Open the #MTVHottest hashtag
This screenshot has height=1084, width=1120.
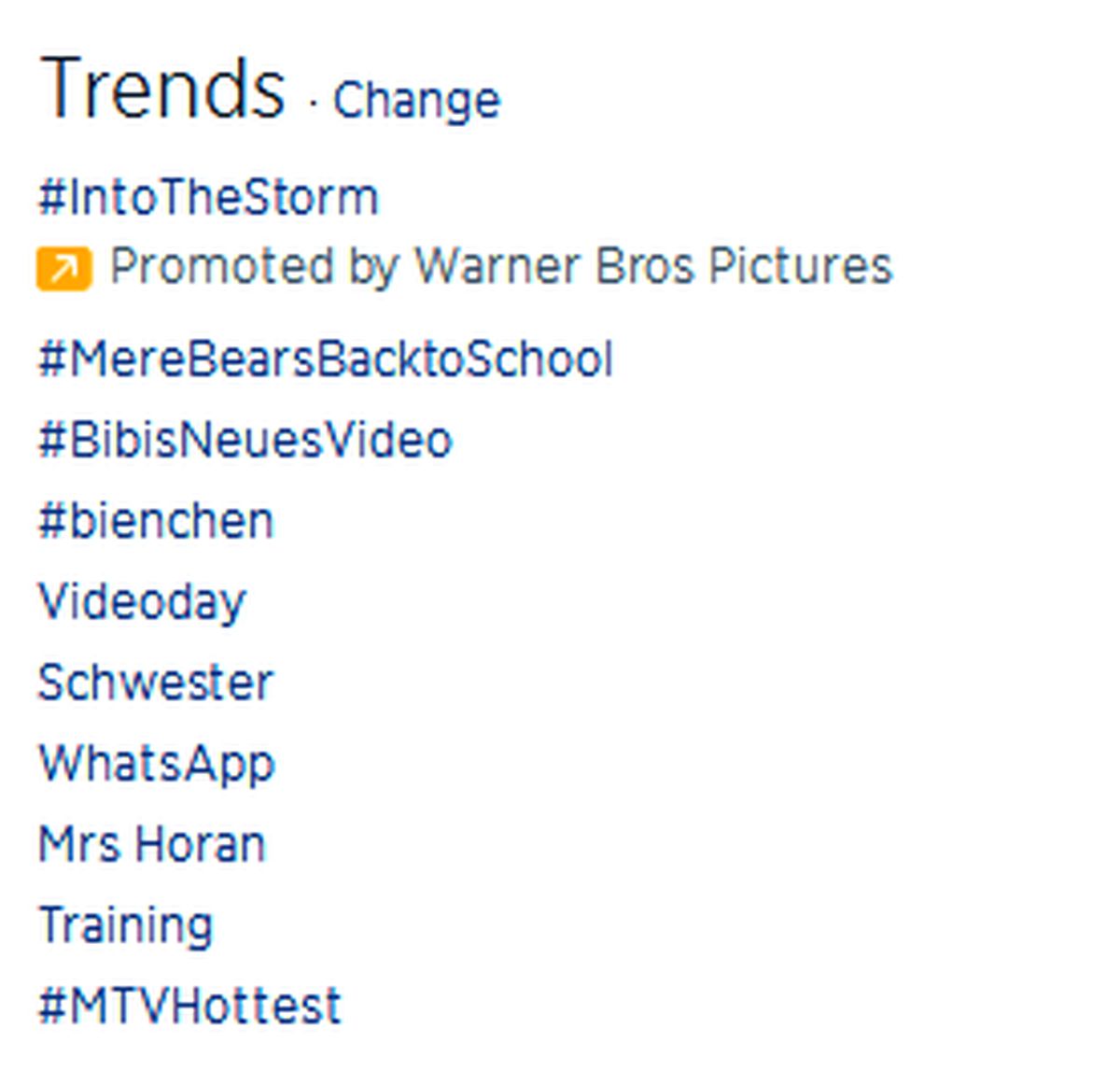tap(189, 1007)
